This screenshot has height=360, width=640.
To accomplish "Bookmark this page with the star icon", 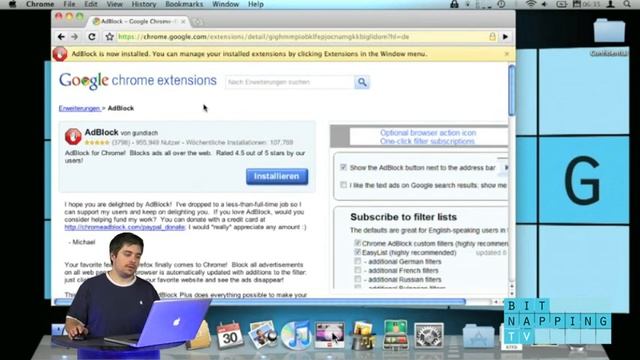I will 109,37.
